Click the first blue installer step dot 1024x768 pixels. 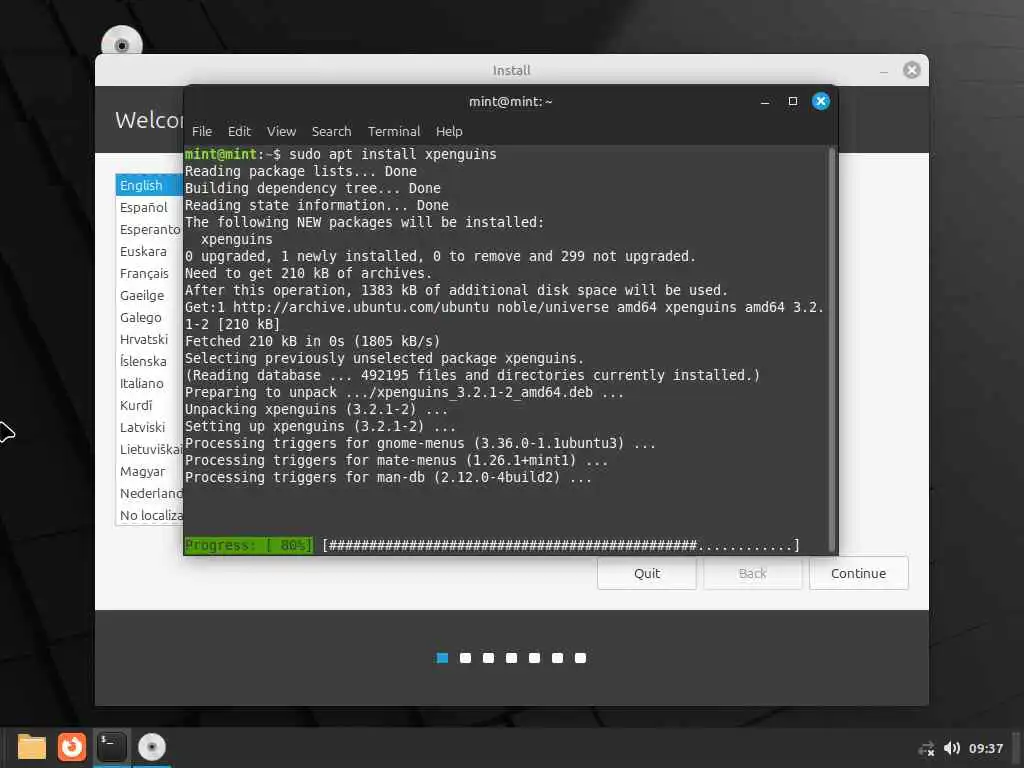pyautogui.click(x=442, y=658)
